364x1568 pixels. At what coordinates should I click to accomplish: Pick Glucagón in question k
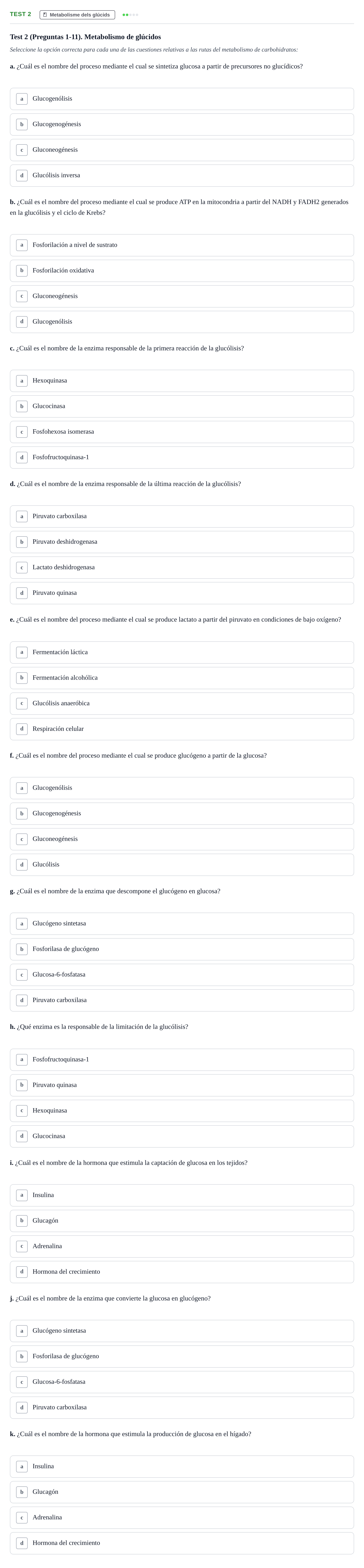coord(182,1492)
